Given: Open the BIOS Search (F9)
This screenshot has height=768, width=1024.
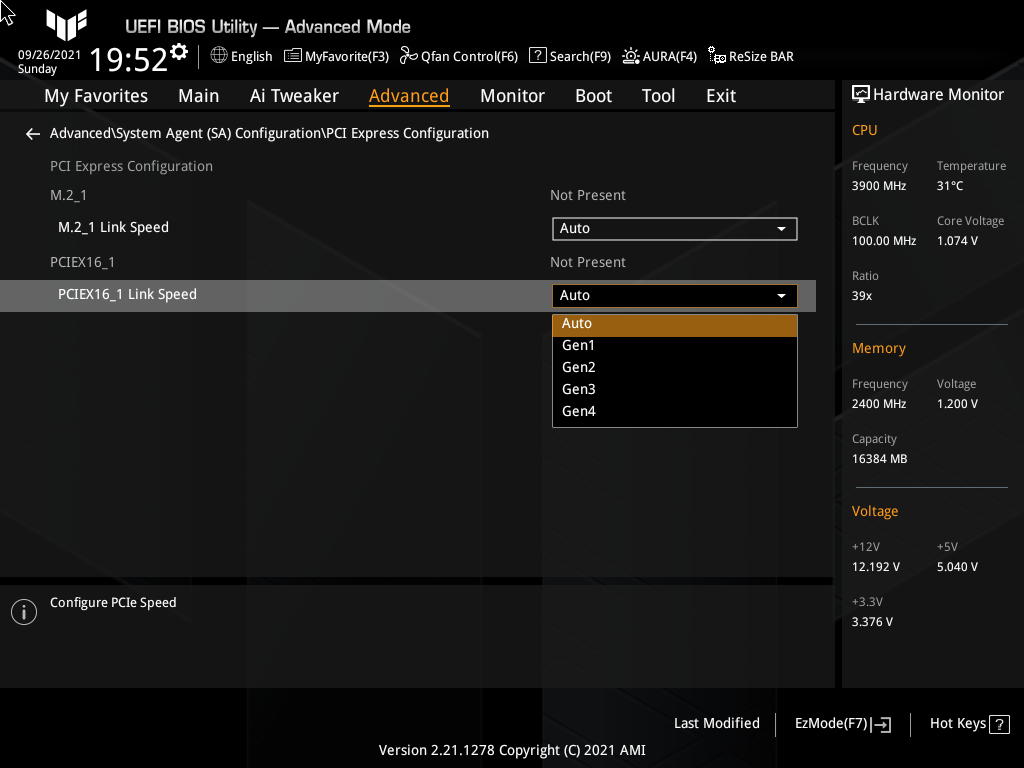Looking at the screenshot, I should [569, 56].
